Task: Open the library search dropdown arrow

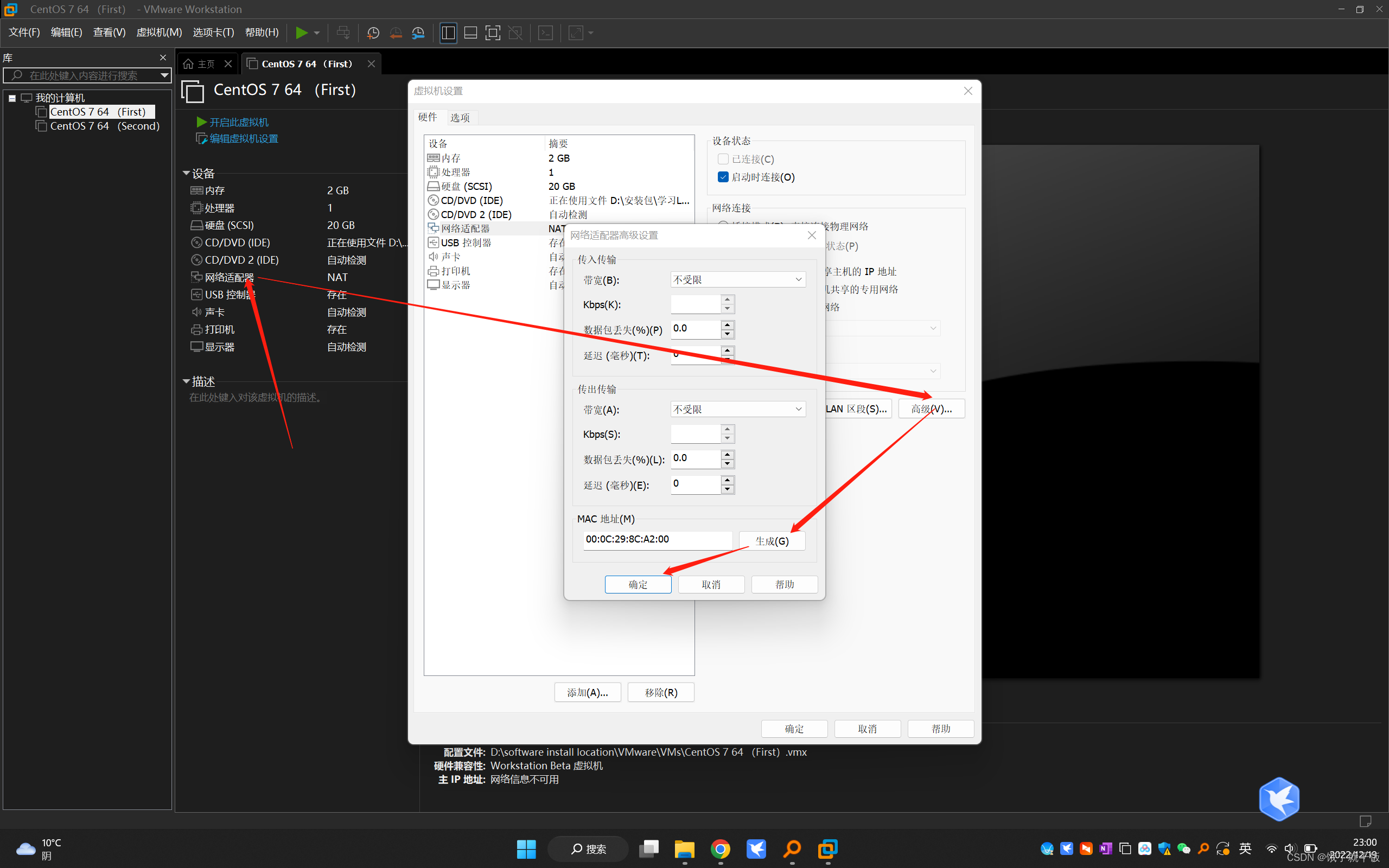Action: pos(164,75)
